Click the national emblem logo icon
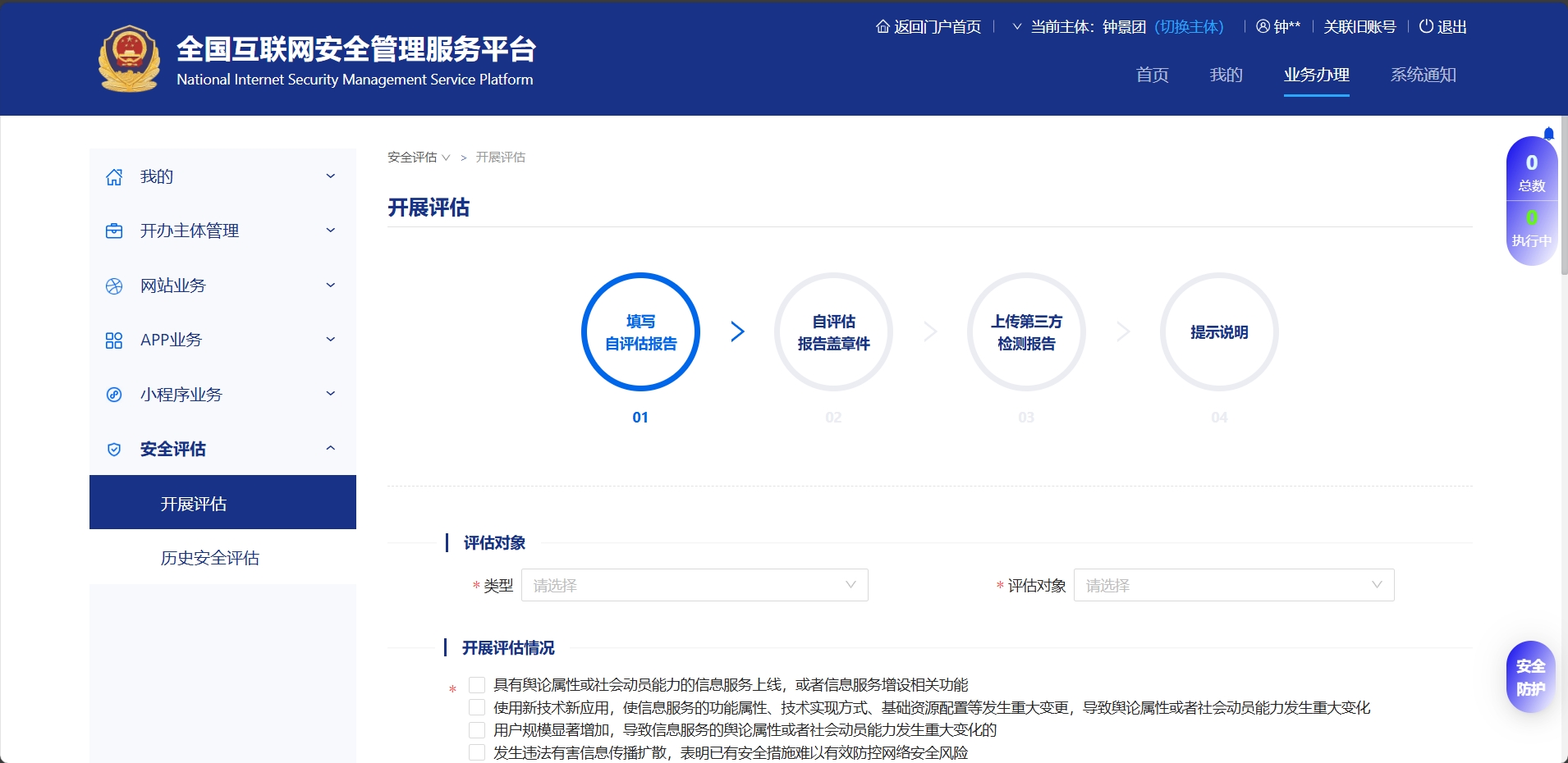The width and height of the screenshot is (1568, 763). [x=129, y=59]
